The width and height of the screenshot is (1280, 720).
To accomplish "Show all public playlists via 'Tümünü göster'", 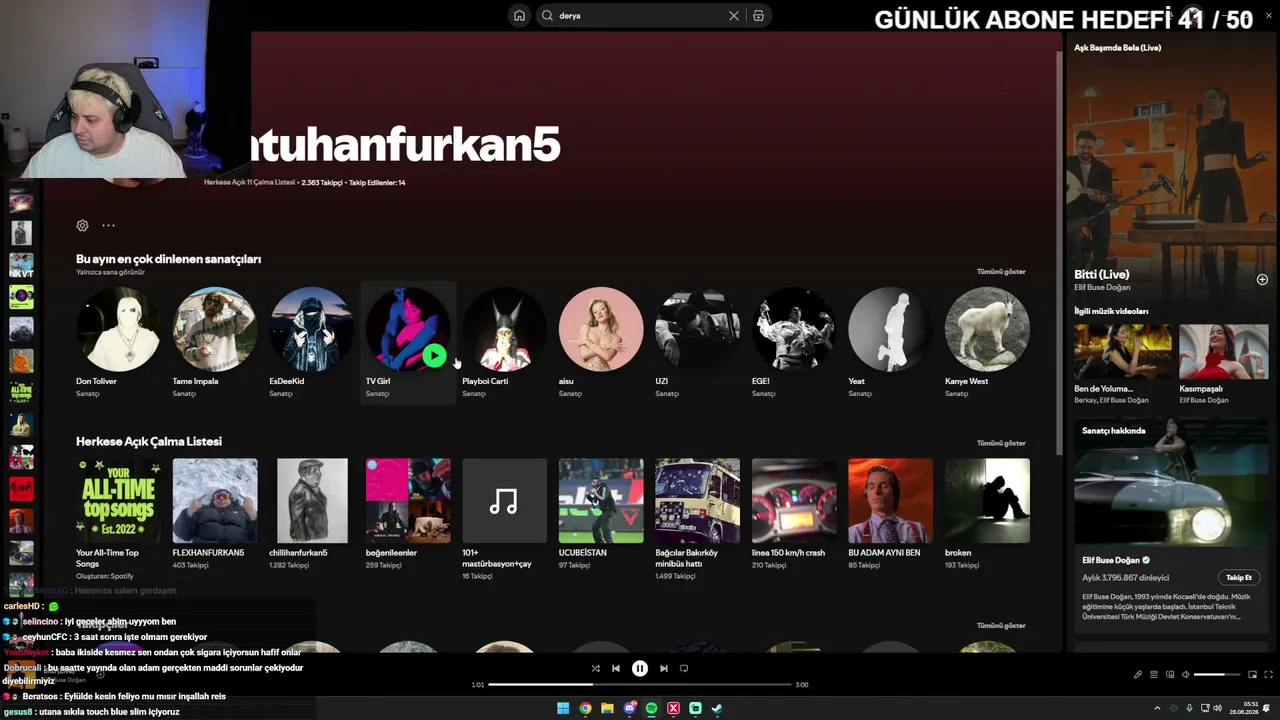I will 1001,443.
